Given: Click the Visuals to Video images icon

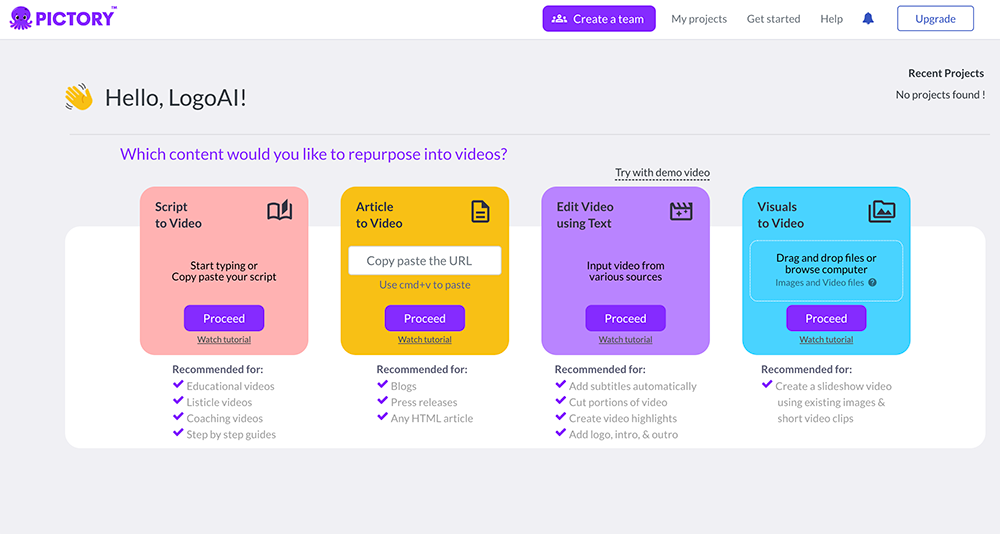Looking at the screenshot, I should click(x=882, y=211).
